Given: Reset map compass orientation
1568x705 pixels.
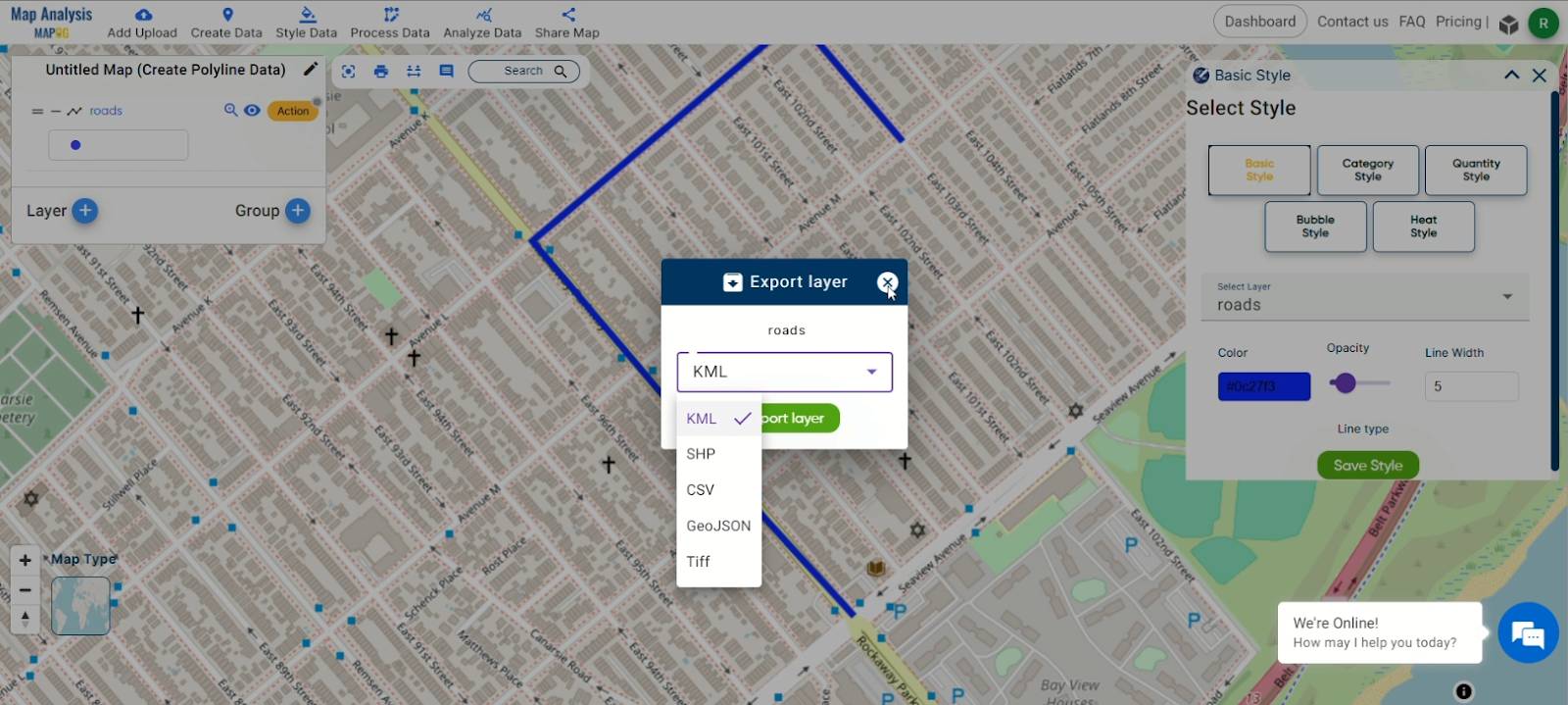Looking at the screenshot, I should click(25, 619).
